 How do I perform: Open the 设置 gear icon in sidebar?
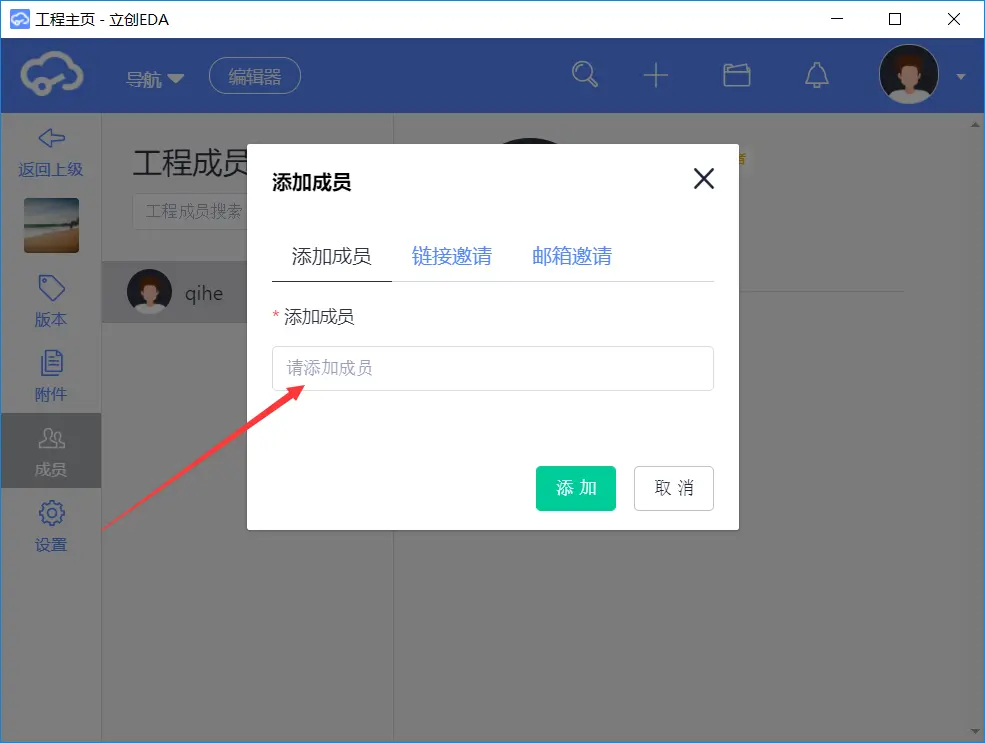(x=51, y=513)
